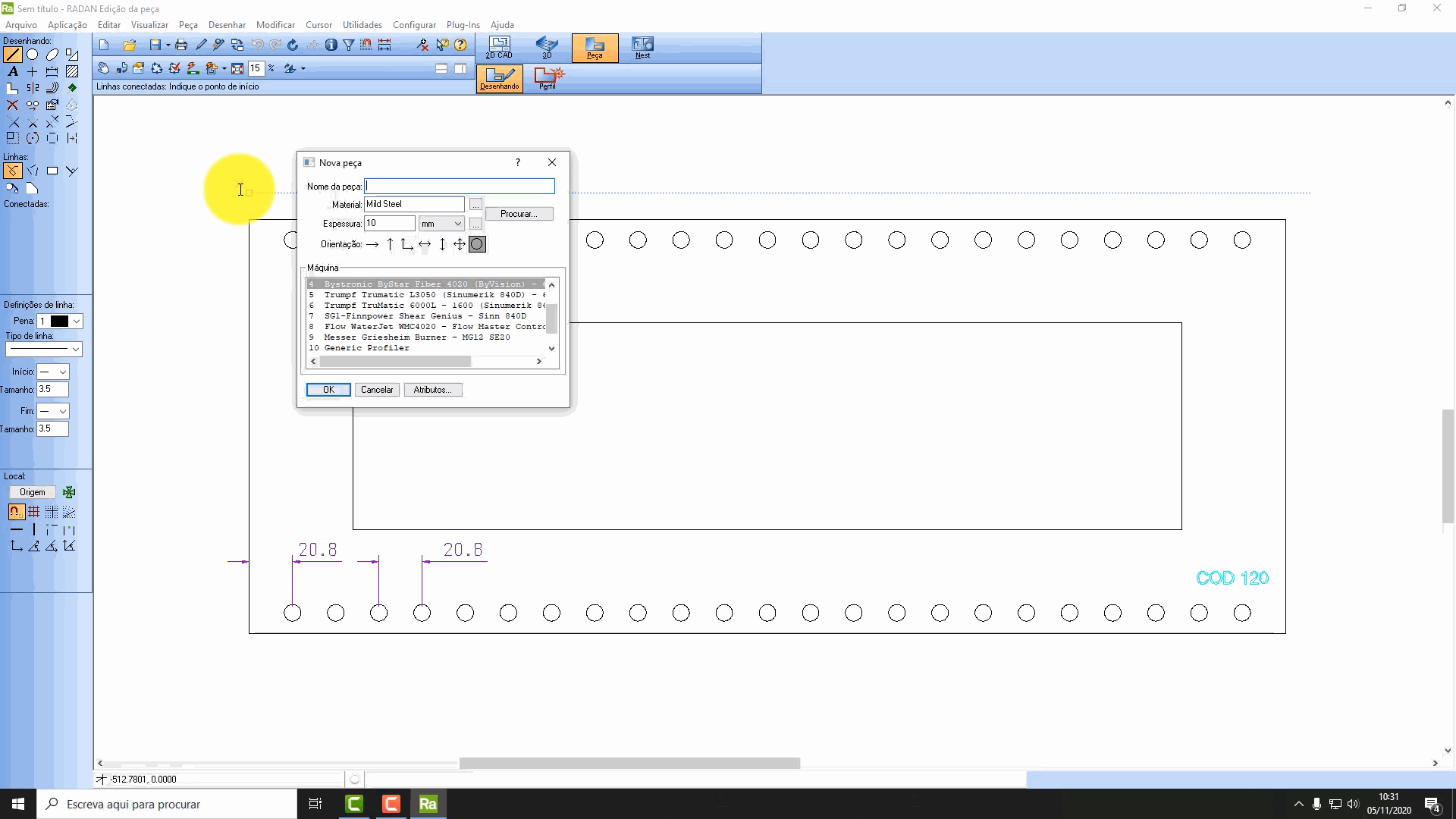Switch to 2D CAD mode
This screenshot has width=1456, height=819.
pos(499,47)
